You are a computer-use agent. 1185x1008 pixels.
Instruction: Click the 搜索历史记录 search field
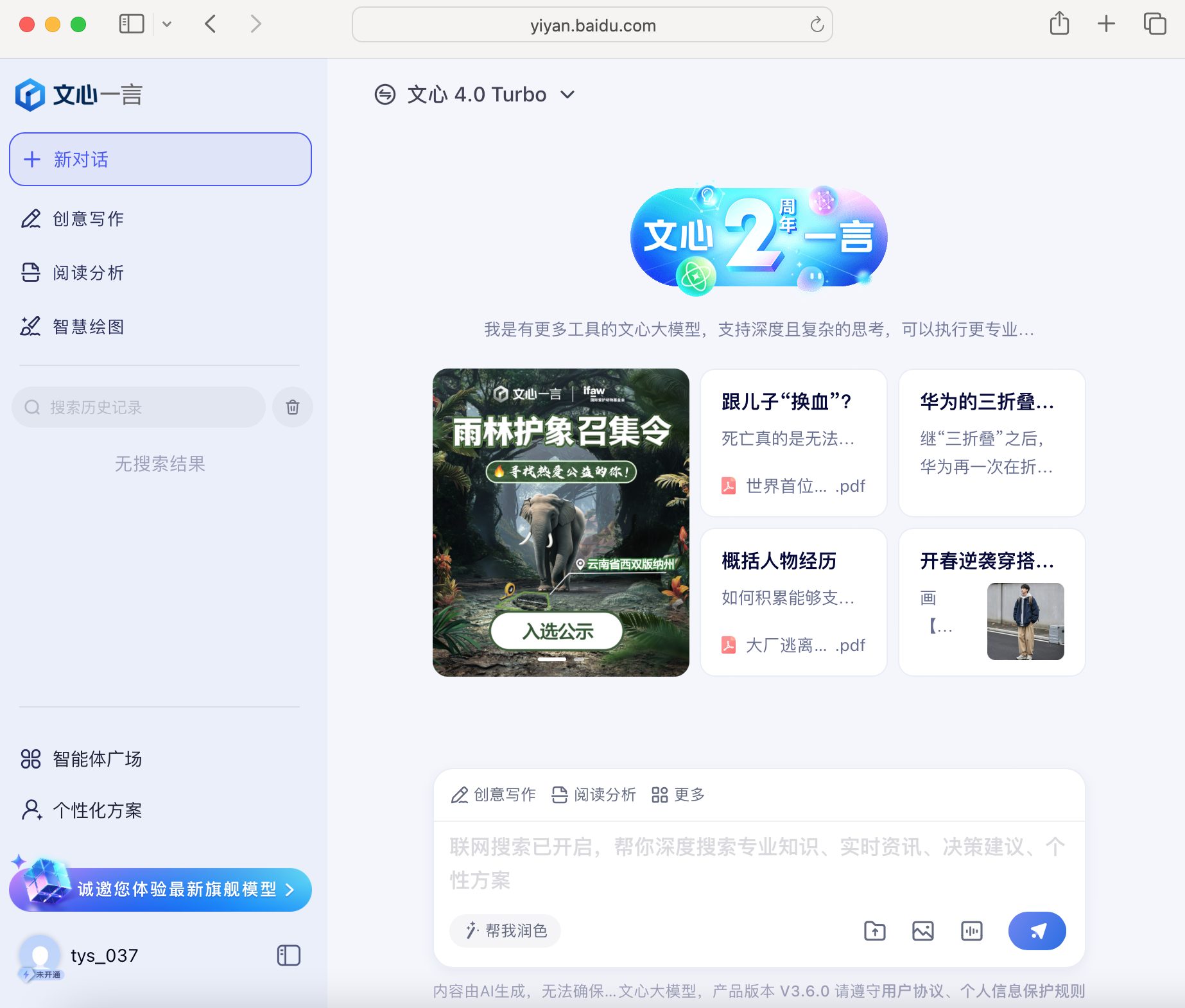coord(139,407)
